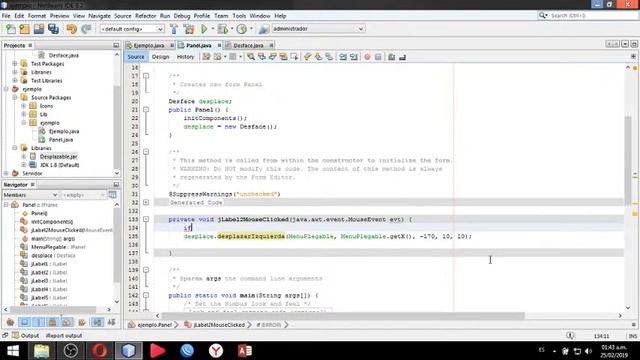The width and height of the screenshot is (640, 360).
Task: Collapse the ejemplo project node
Action: [x=6, y=89]
